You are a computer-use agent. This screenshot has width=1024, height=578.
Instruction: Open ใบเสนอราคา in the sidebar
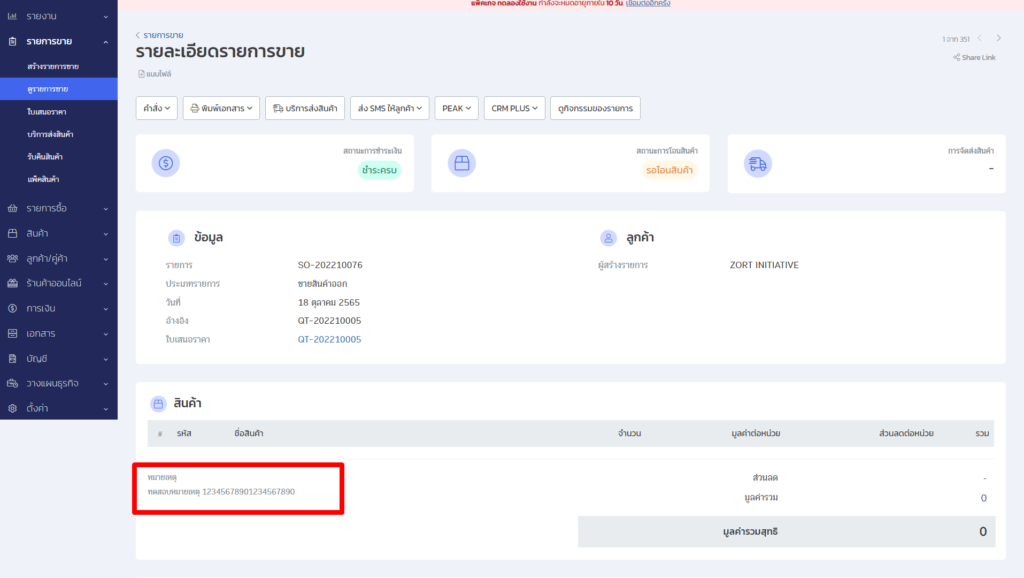click(47, 111)
